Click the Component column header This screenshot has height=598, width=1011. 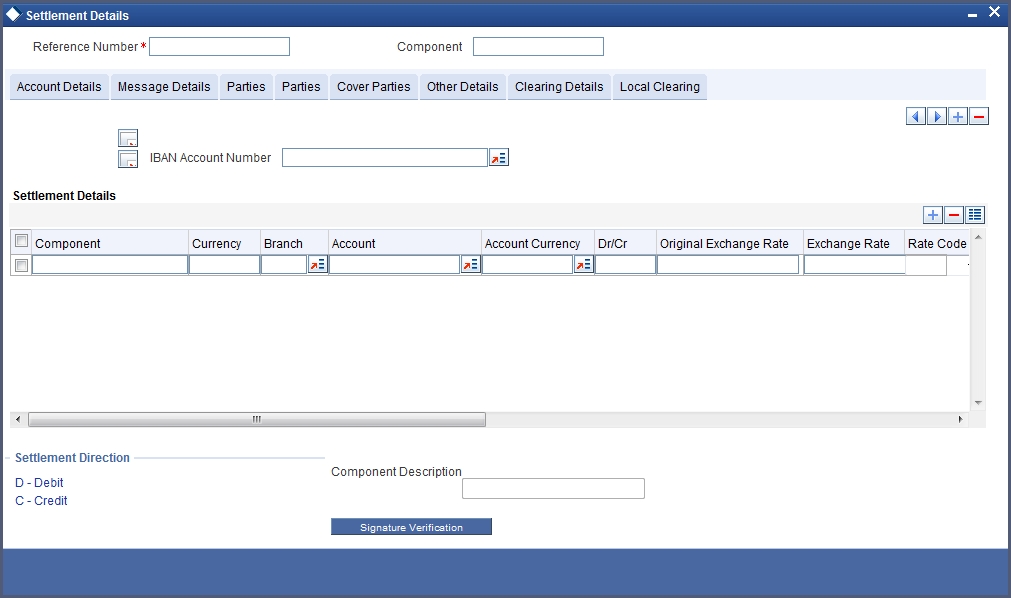(68, 244)
